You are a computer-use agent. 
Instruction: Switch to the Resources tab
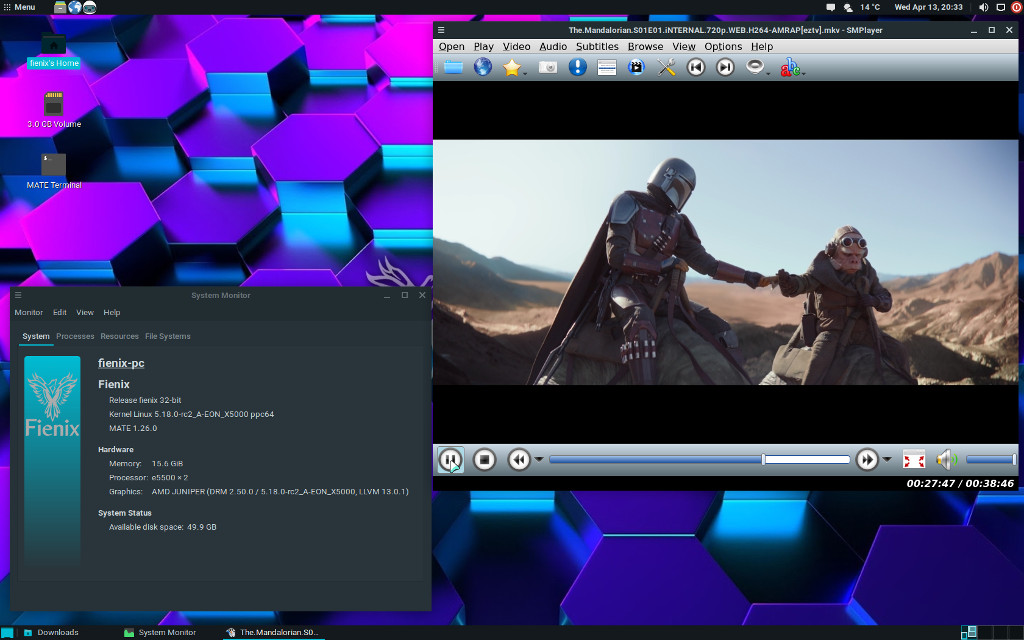click(120, 336)
